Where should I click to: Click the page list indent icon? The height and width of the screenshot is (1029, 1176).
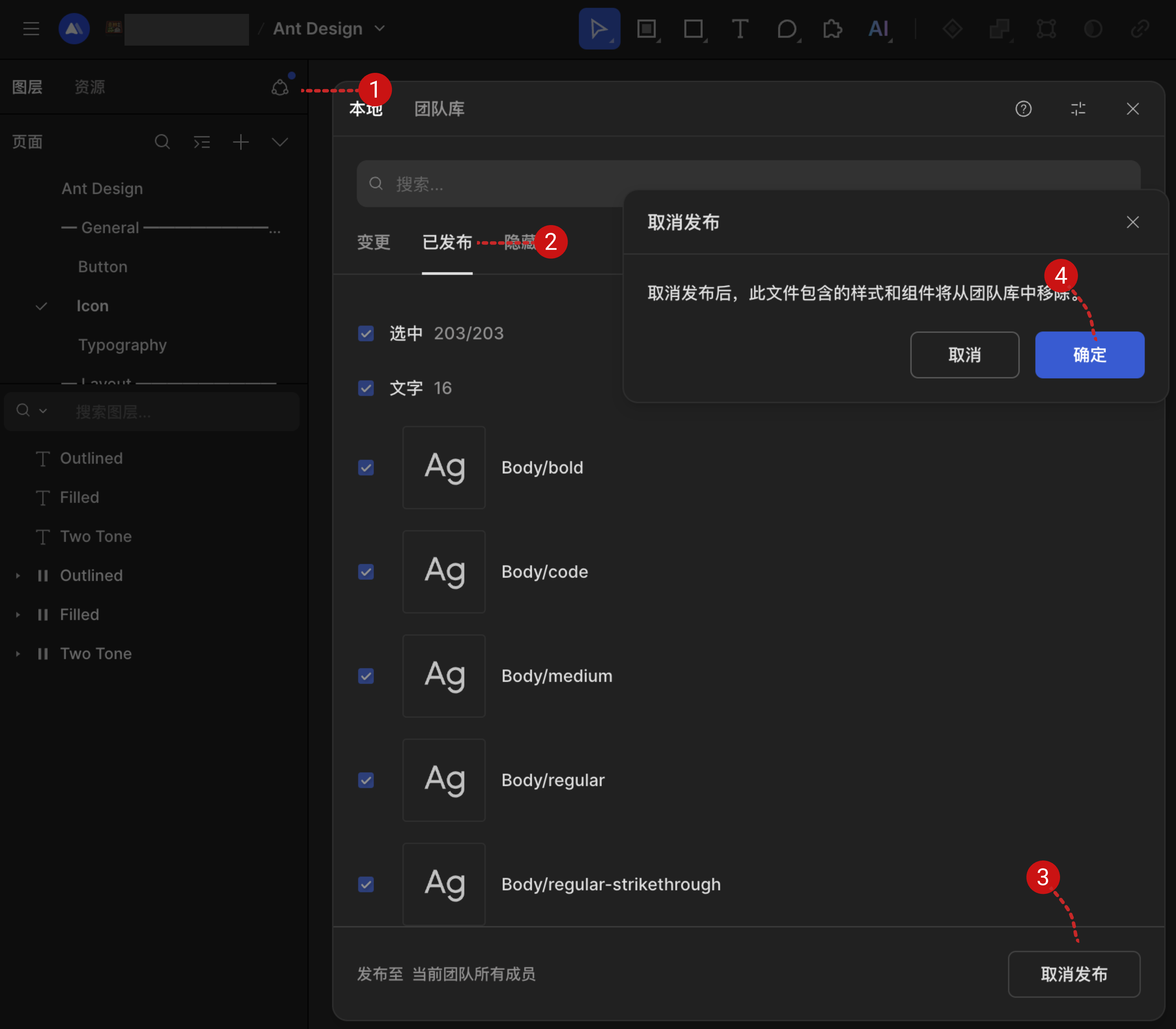tap(201, 142)
